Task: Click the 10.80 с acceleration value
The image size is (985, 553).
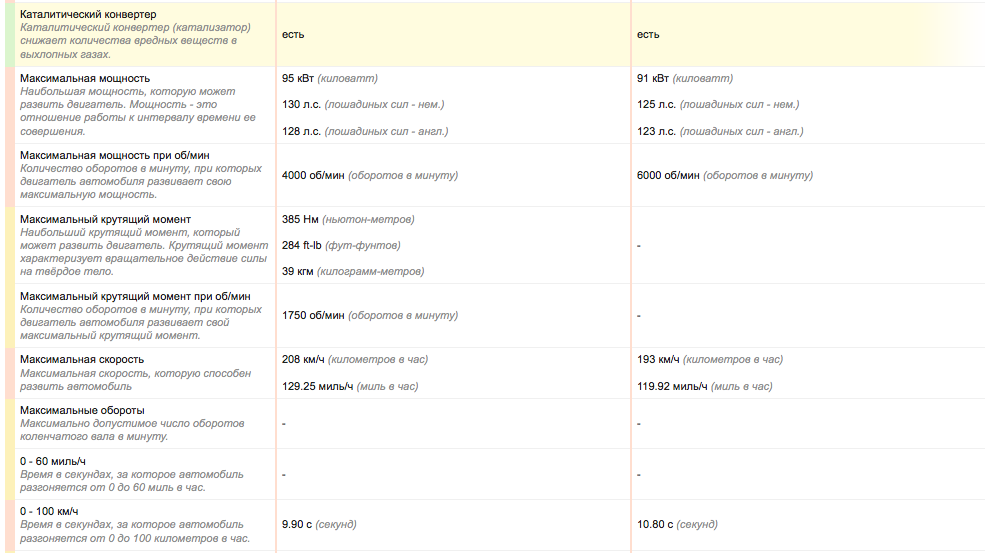Action: pos(655,524)
